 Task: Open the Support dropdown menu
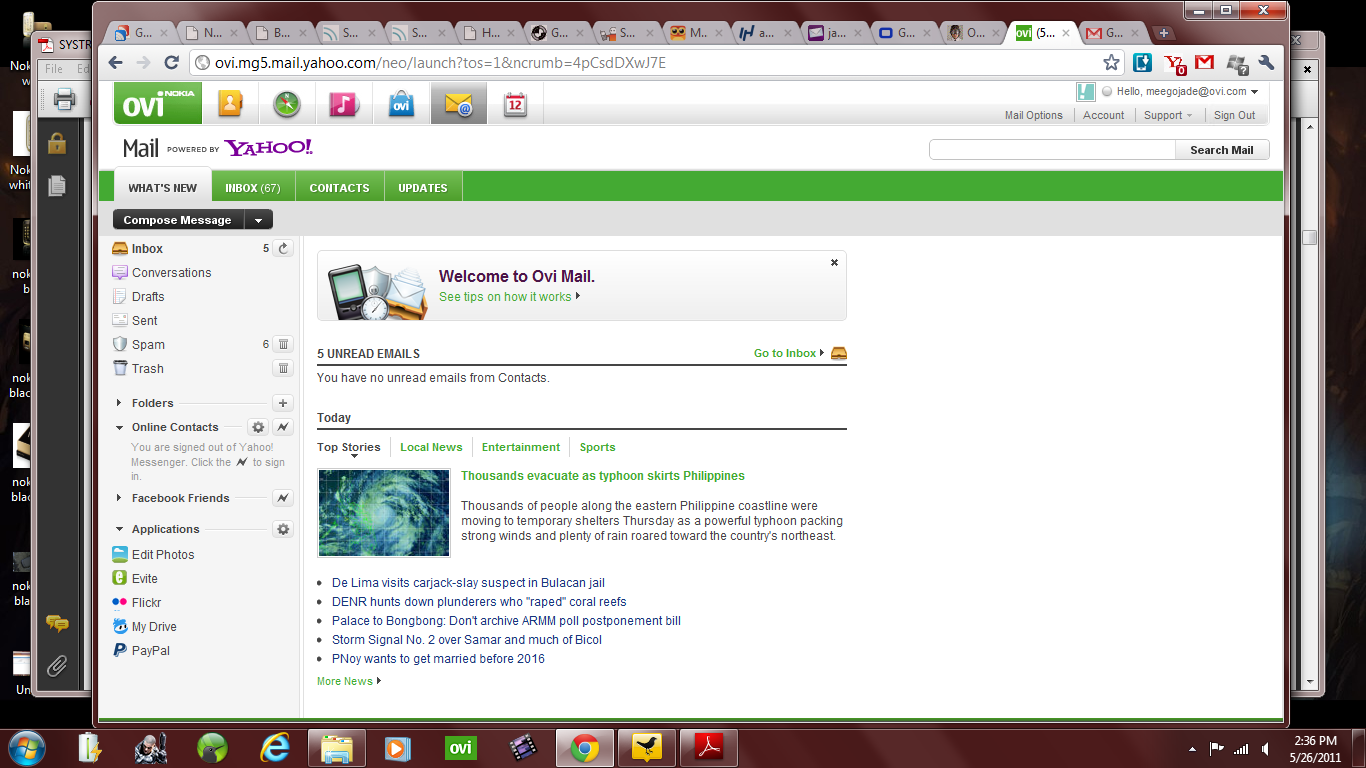1168,115
